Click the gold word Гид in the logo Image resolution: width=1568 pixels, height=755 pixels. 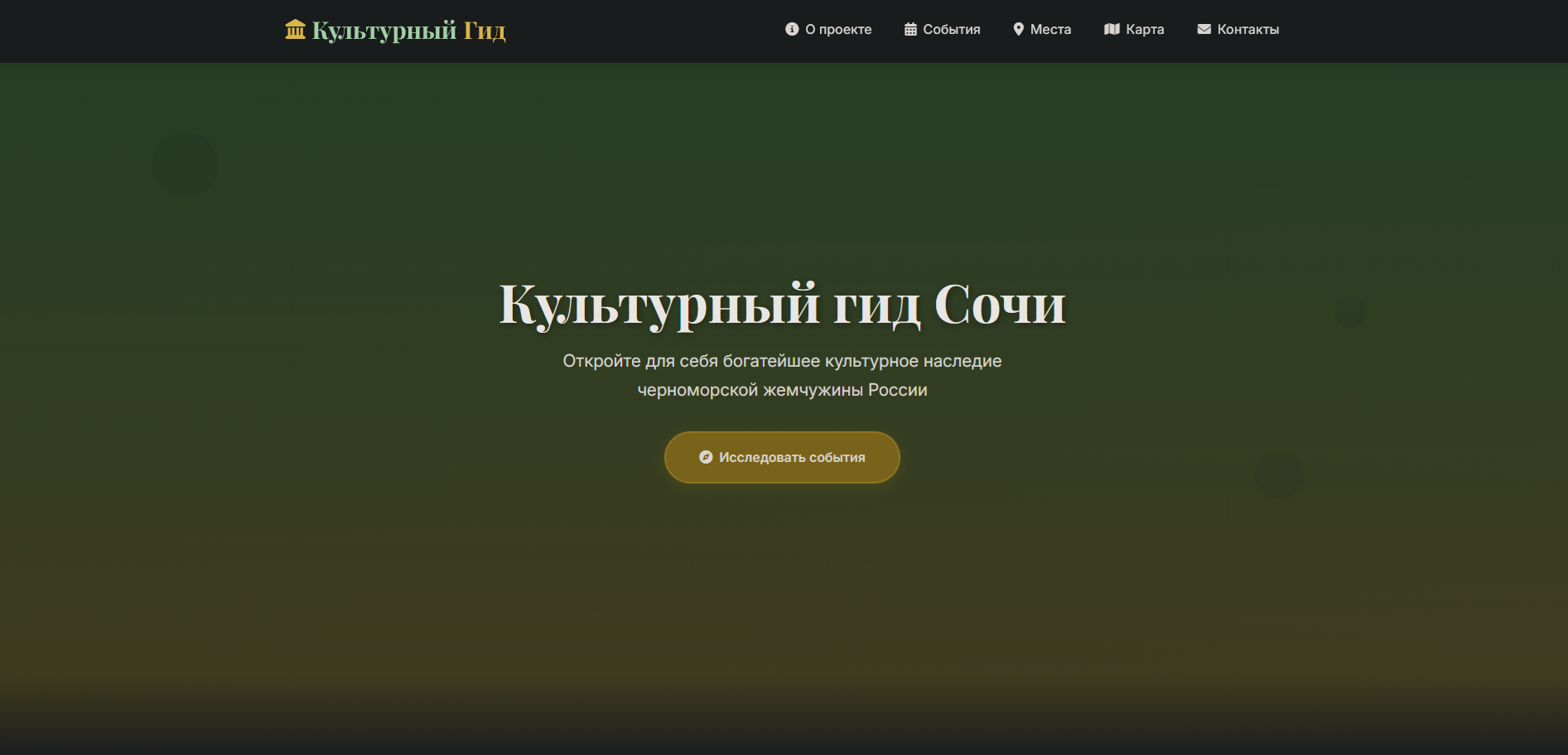[485, 31]
